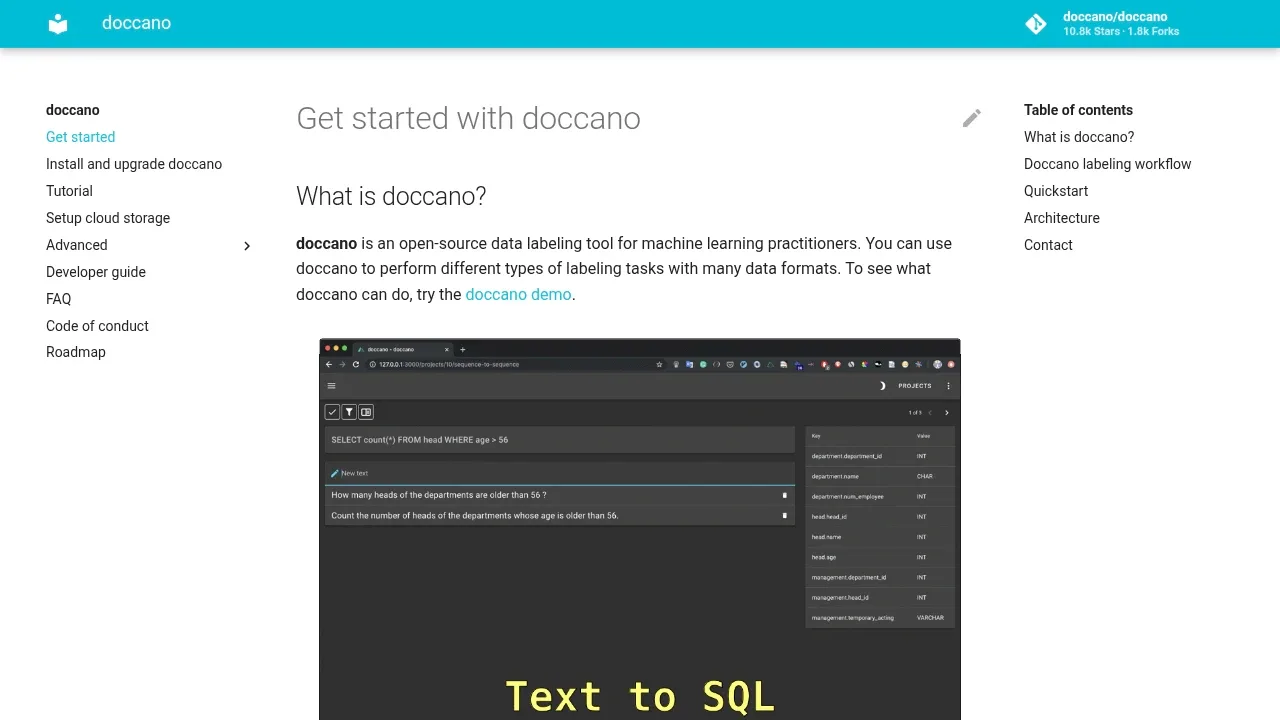Jump to Contact in table of contents
The width and height of the screenshot is (1280, 720).
[x=1048, y=245]
